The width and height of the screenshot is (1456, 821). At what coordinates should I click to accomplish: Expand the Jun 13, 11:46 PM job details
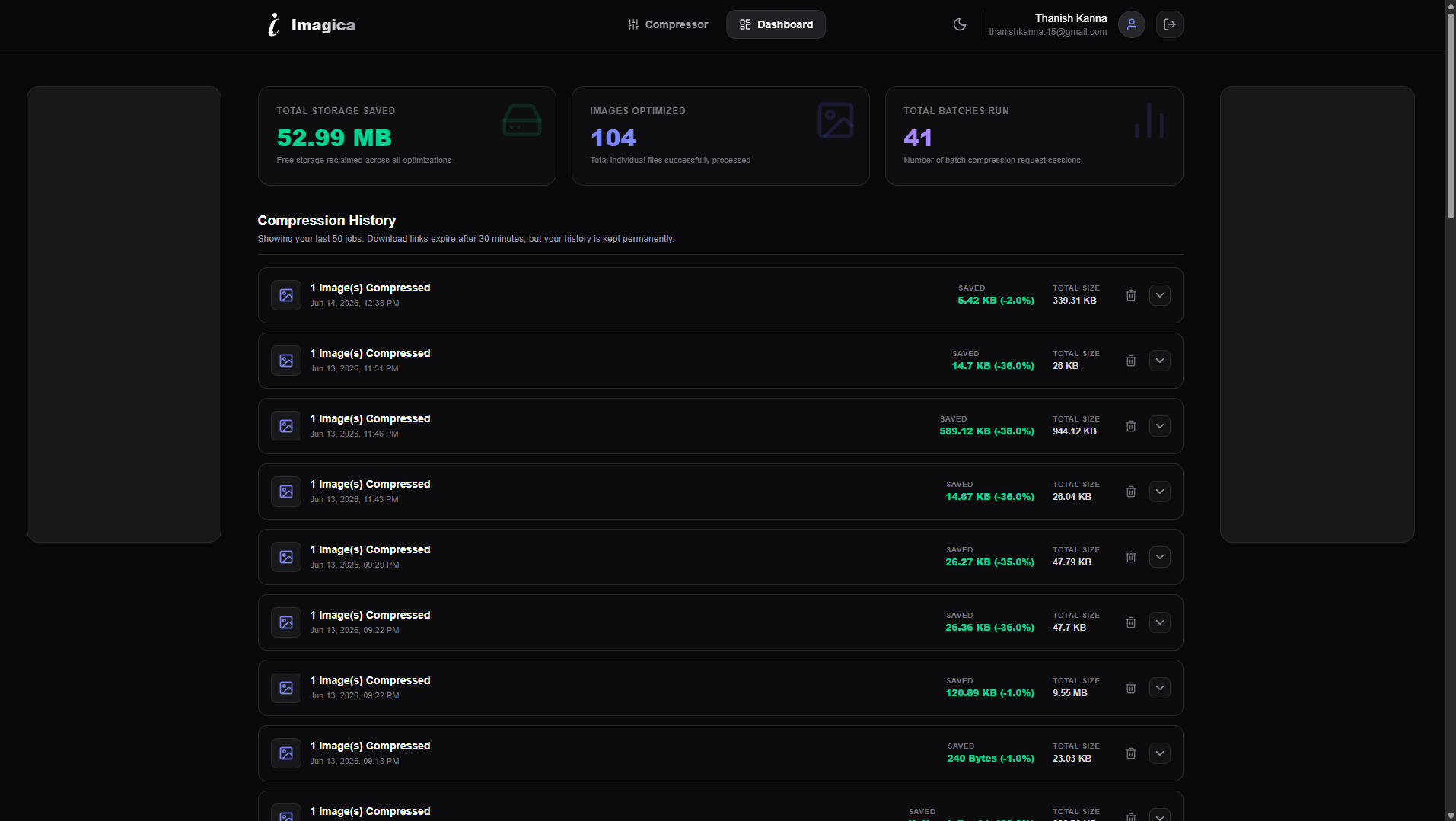1160,426
